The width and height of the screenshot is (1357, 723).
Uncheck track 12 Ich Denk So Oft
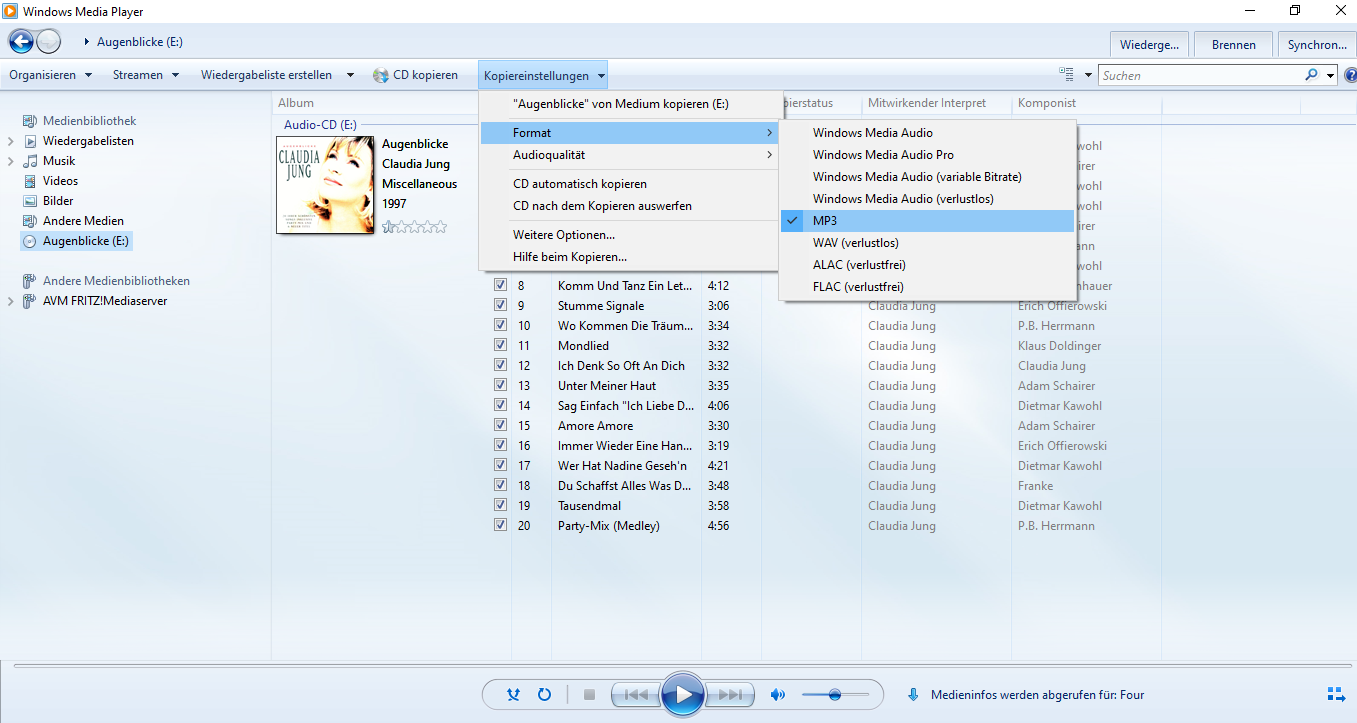(x=500, y=365)
